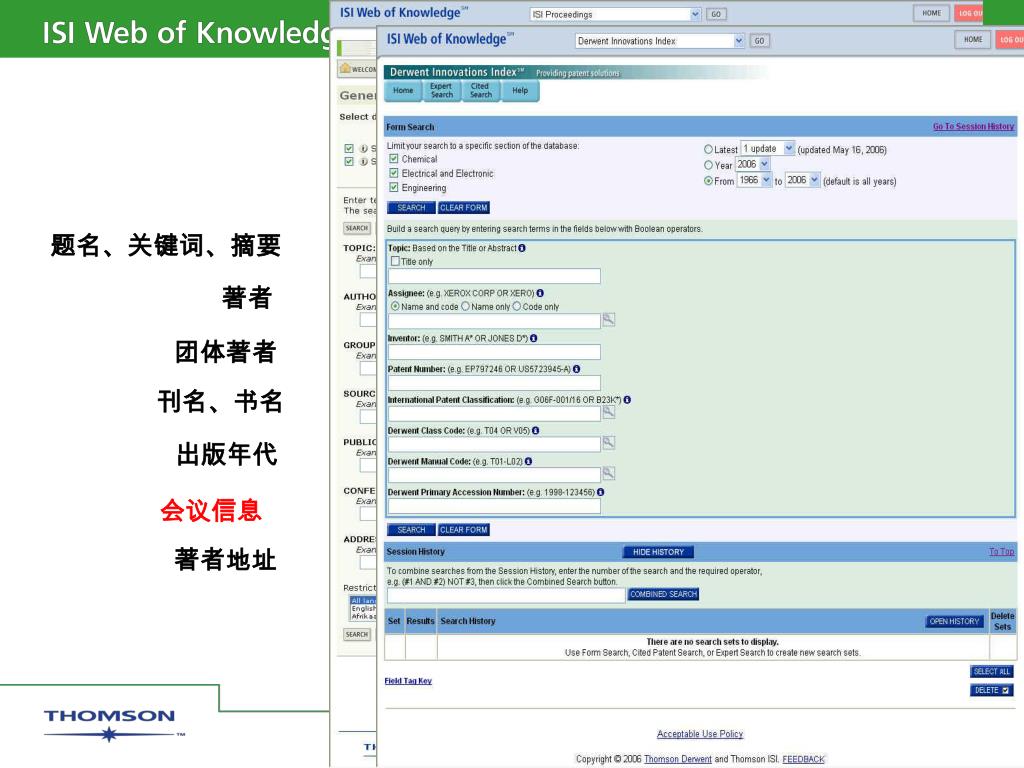
Task: Open the Field Tag Key link
Action: [408, 680]
